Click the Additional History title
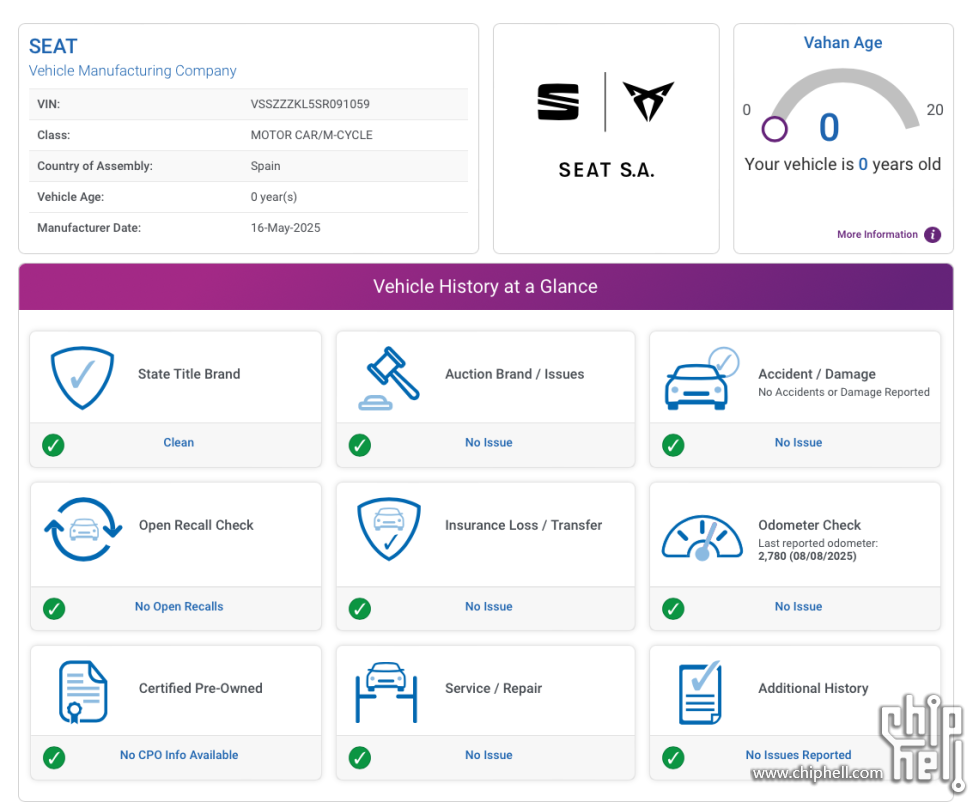The image size is (979, 808). pos(813,688)
